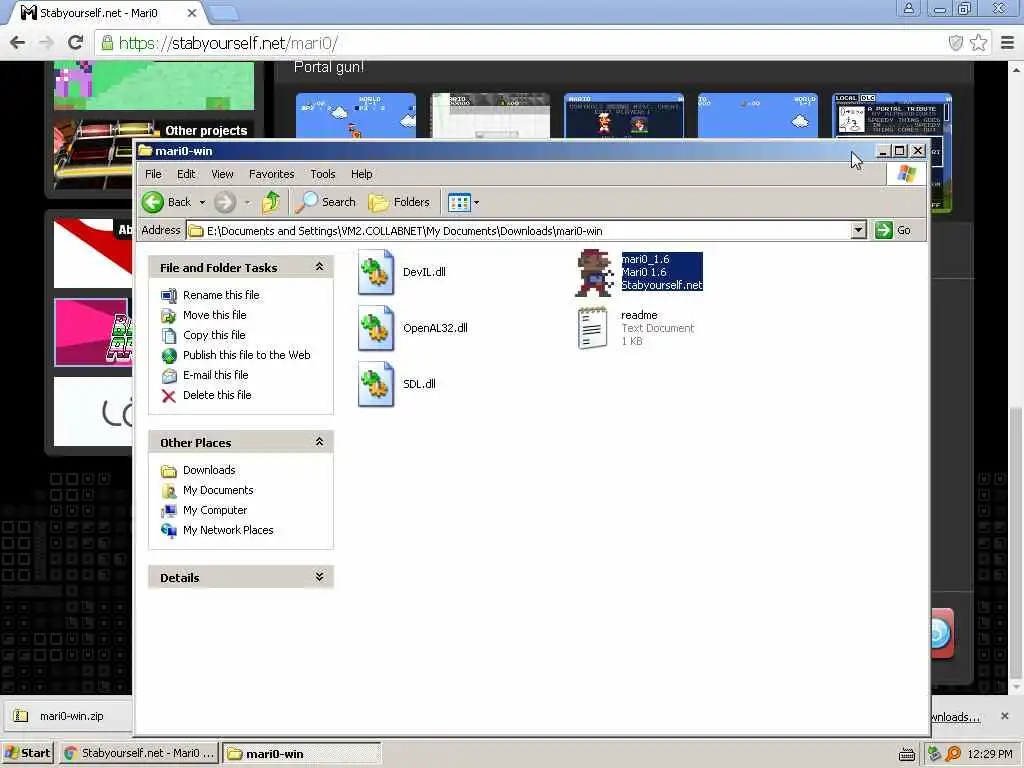Click the Copy this file icon
The width and height of the screenshot is (1024, 768).
click(x=169, y=336)
